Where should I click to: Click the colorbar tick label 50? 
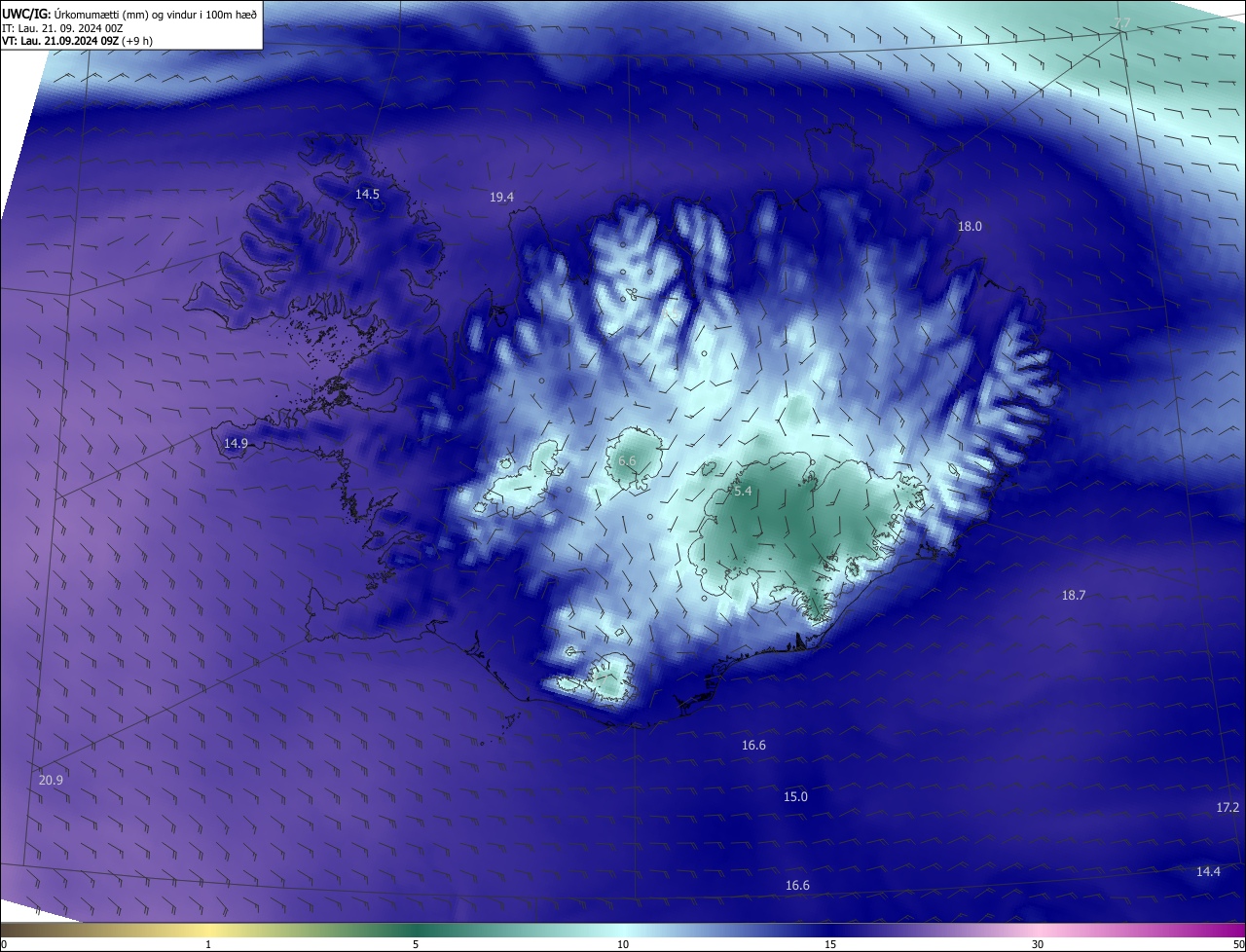[x=1239, y=945]
